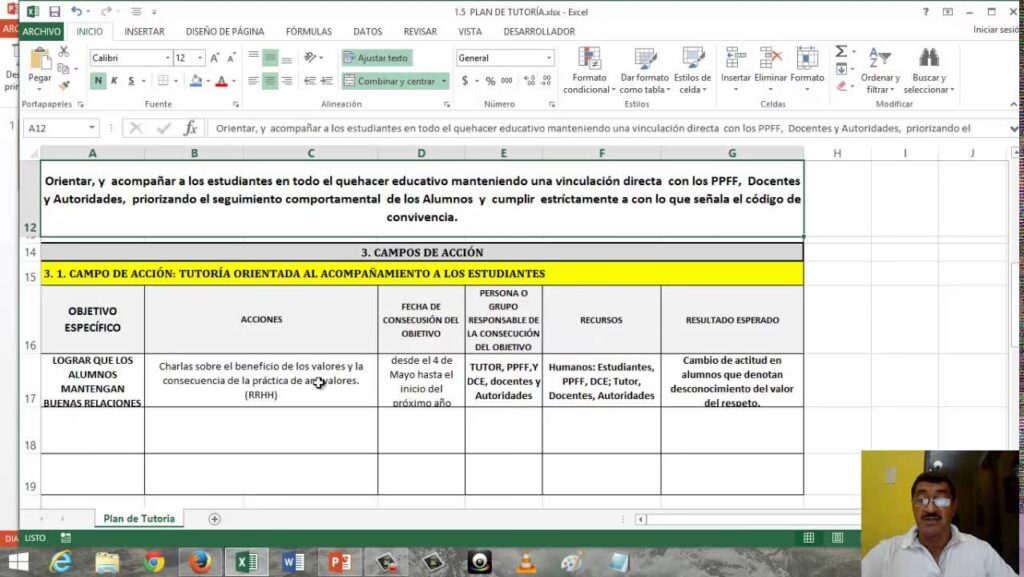
Task: Click the red font color button
Action: [221, 81]
